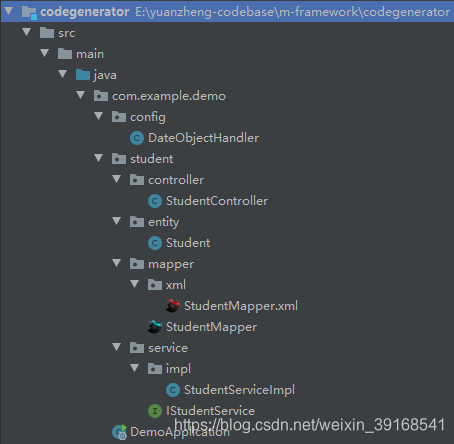Click the StudentController class icon

[x=155, y=201]
